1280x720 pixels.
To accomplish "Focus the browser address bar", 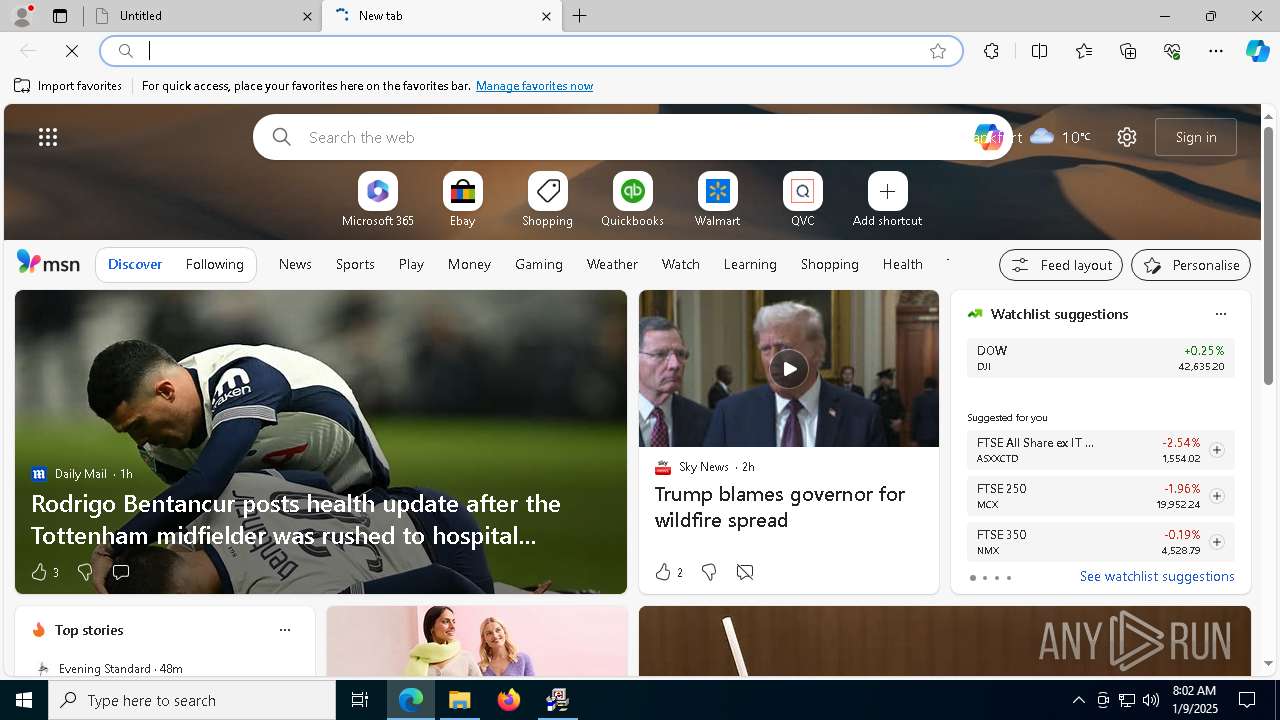I will click(531, 51).
